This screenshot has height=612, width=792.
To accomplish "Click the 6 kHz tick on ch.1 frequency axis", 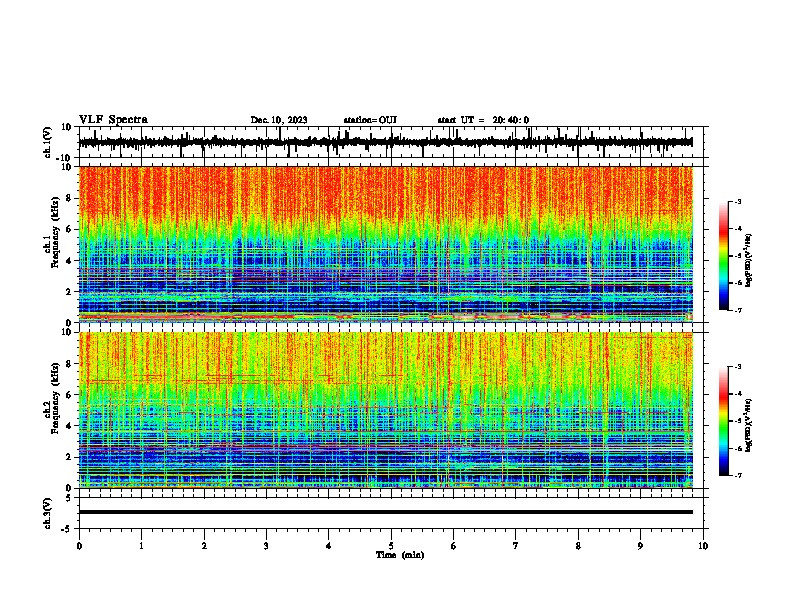I will pyautogui.click(x=70, y=229).
